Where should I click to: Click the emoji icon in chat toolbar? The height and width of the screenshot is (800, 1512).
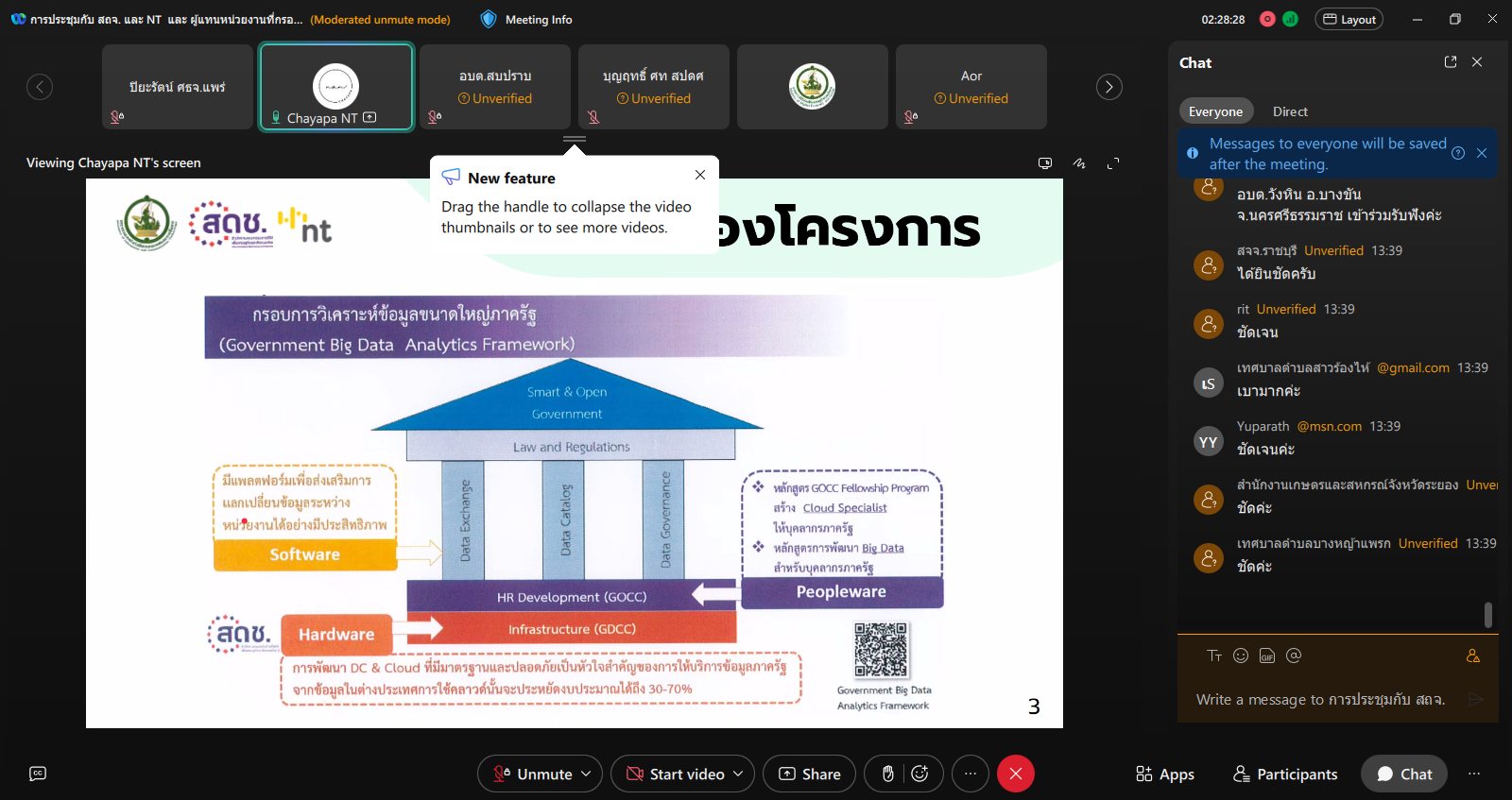point(1241,655)
